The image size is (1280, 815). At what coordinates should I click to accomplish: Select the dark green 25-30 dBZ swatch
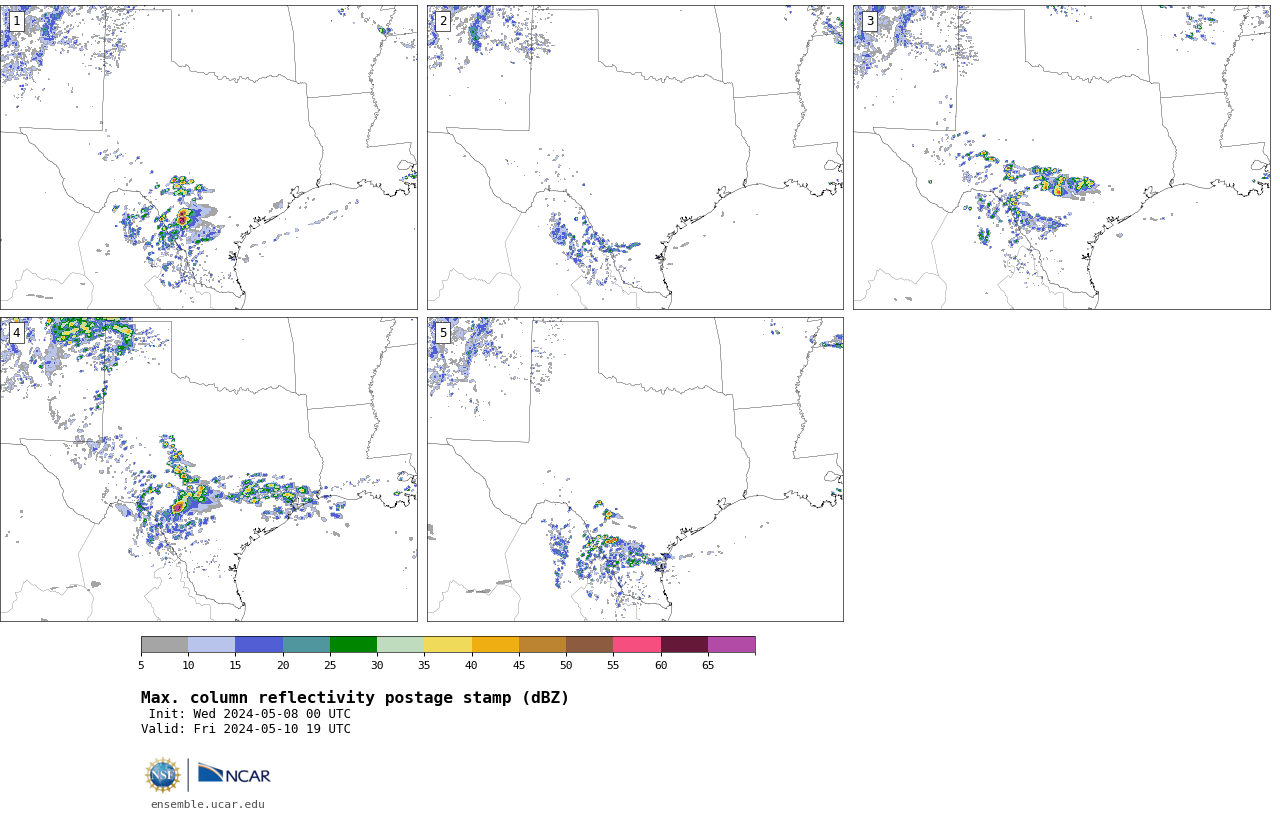(x=353, y=644)
